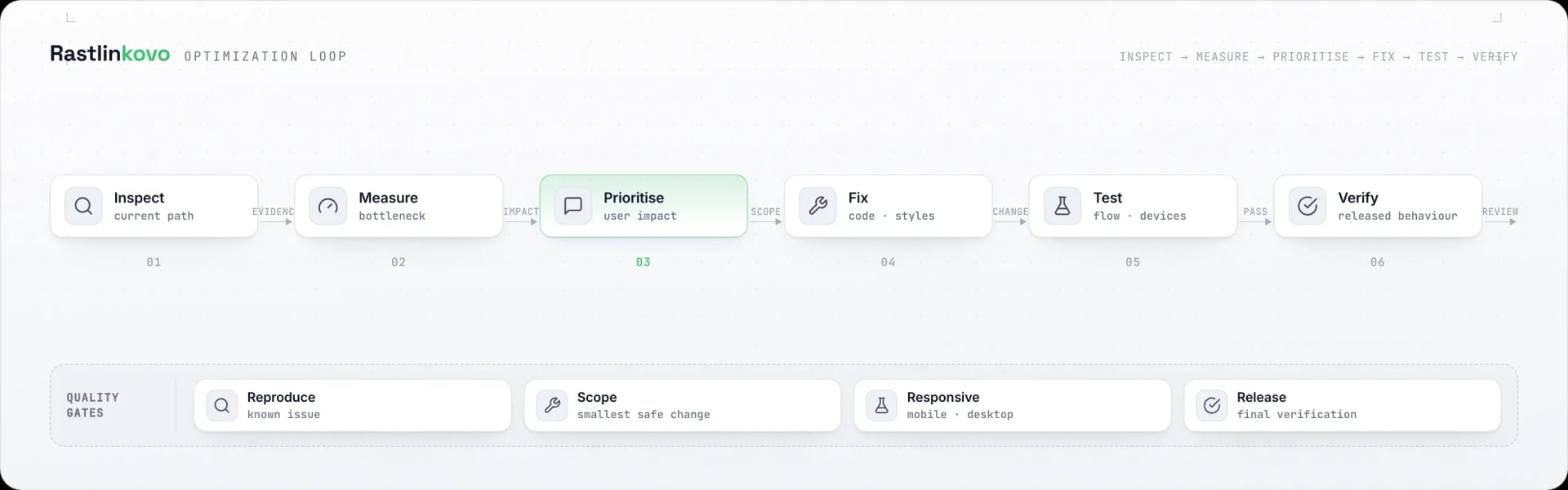Click the gauge icon in Measure card
The width and height of the screenshot is (1568, 490).
pos(328,206)
